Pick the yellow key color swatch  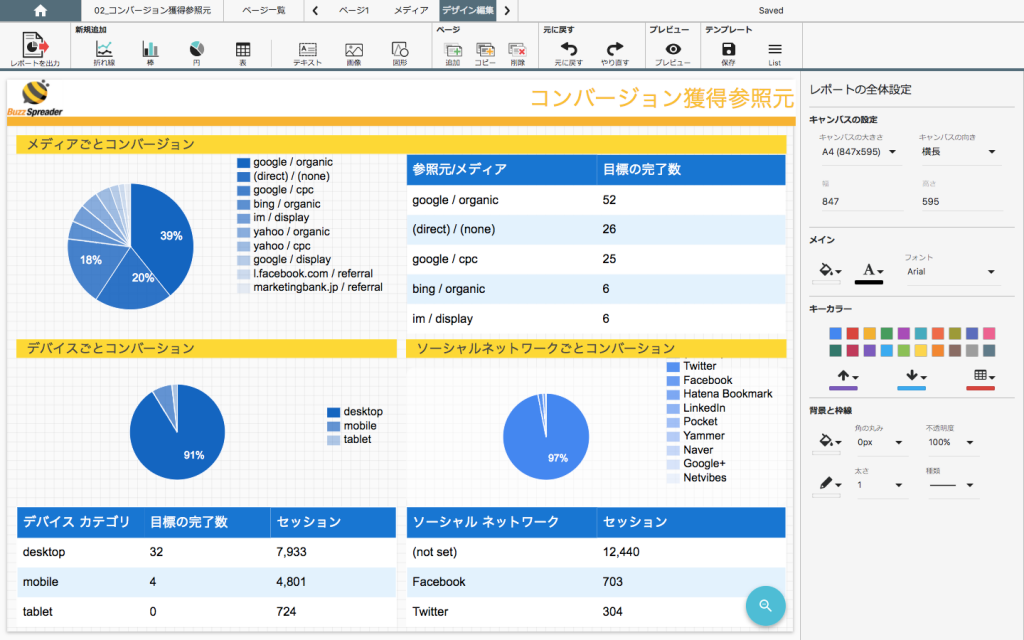[x=920, y=351]
